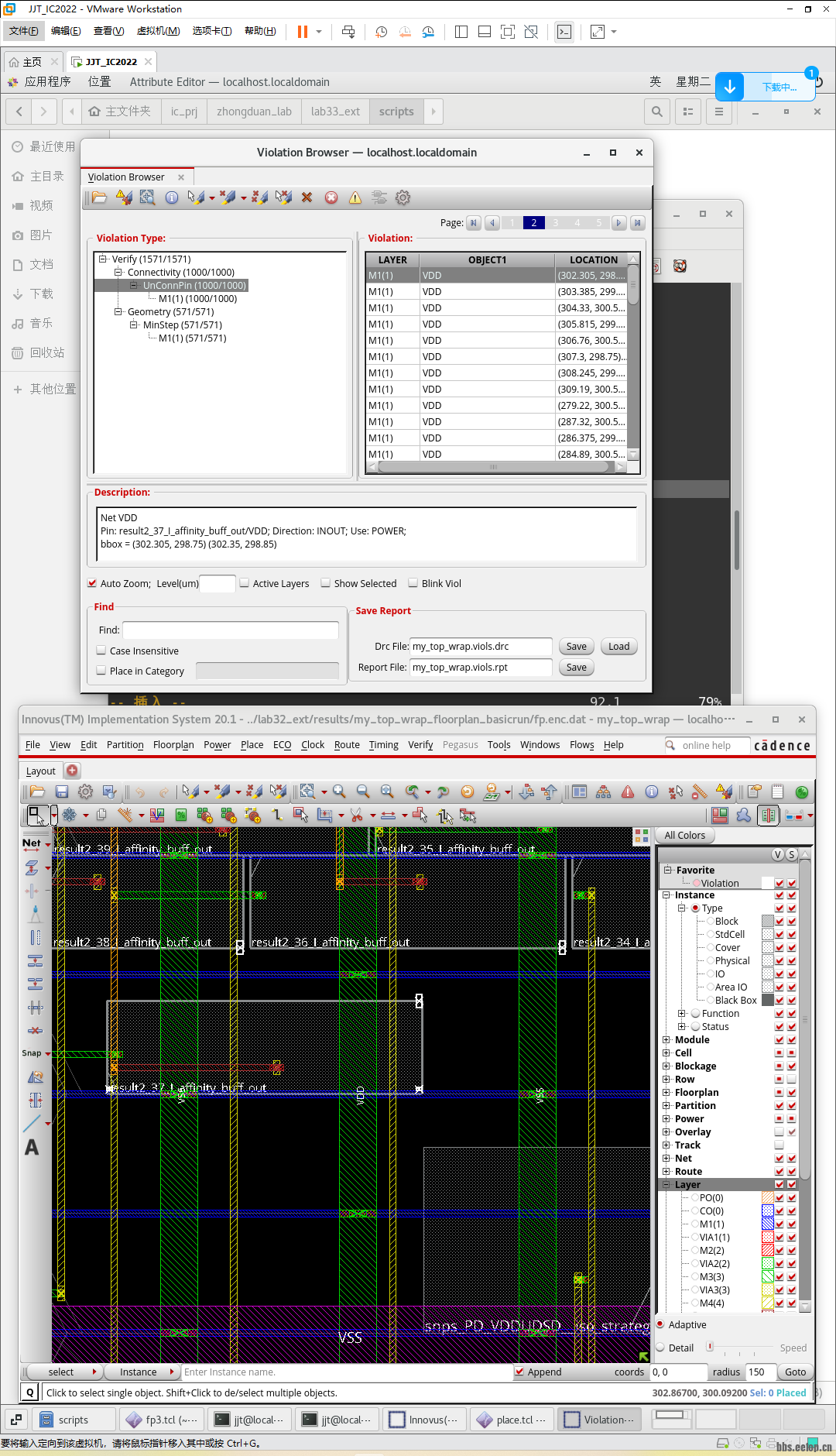Click the blue snowflake icon in Innovus toolbar
This screenshot has height=1456, width=836.
click(70, 815)
